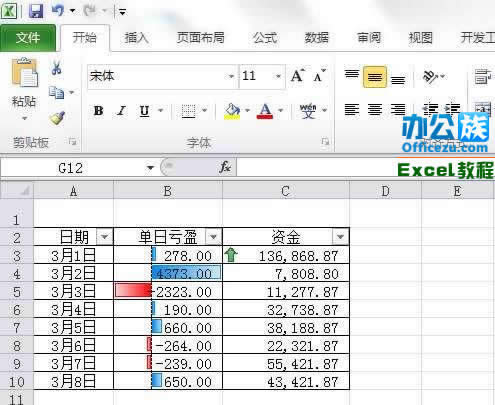Select cell with value -264.00
This screenshot has width=495, height=405.
coord(168,346)
